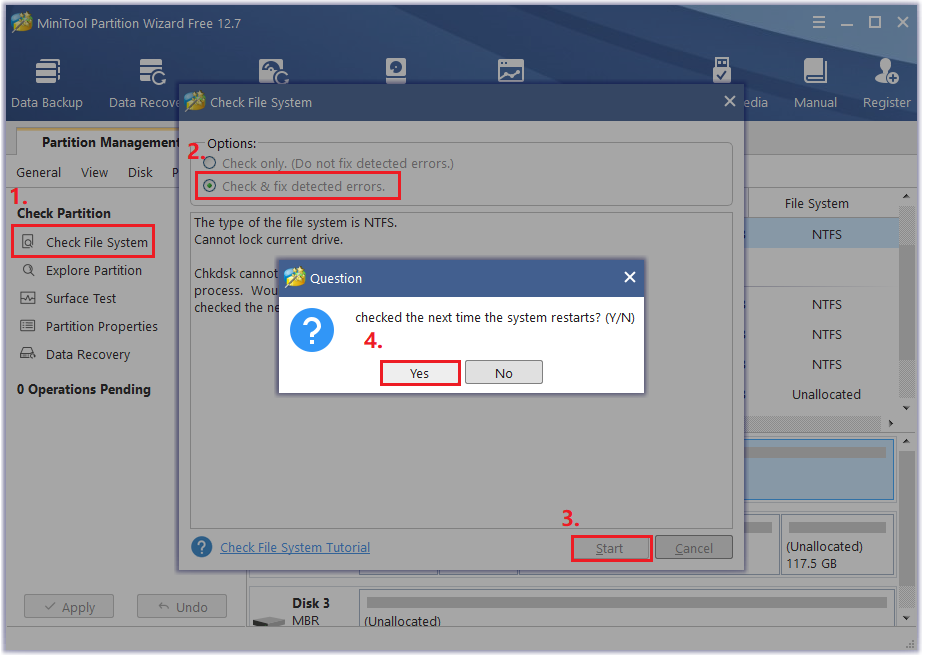
Task: Open the View menu
Action: [x=94, y=172]
